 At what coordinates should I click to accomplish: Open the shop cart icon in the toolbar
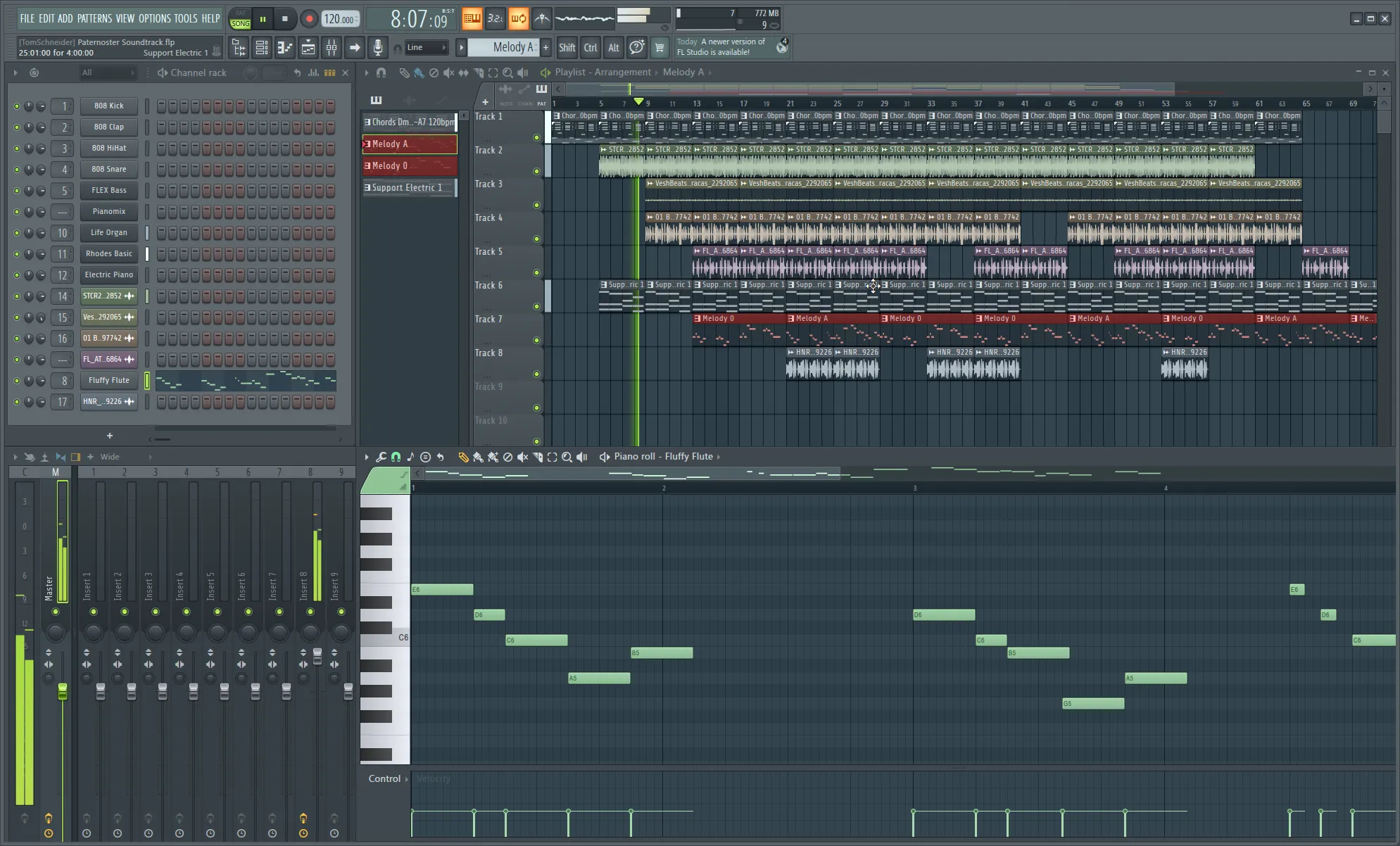(x=660, y=47)
